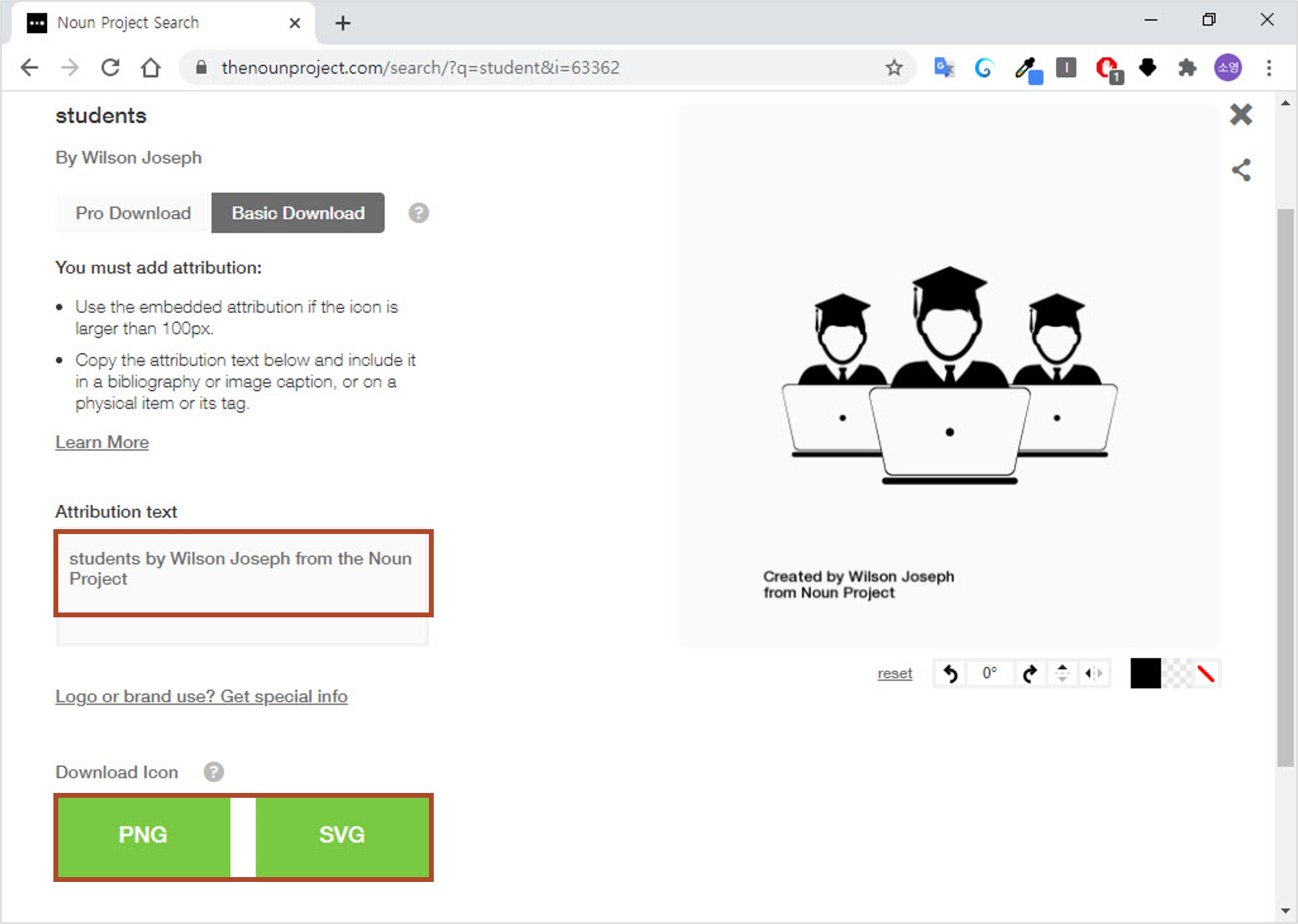Click the By Wilson Joseph author name
Image resolution: width=1298 pixels, height=924 pixels.
129,158
